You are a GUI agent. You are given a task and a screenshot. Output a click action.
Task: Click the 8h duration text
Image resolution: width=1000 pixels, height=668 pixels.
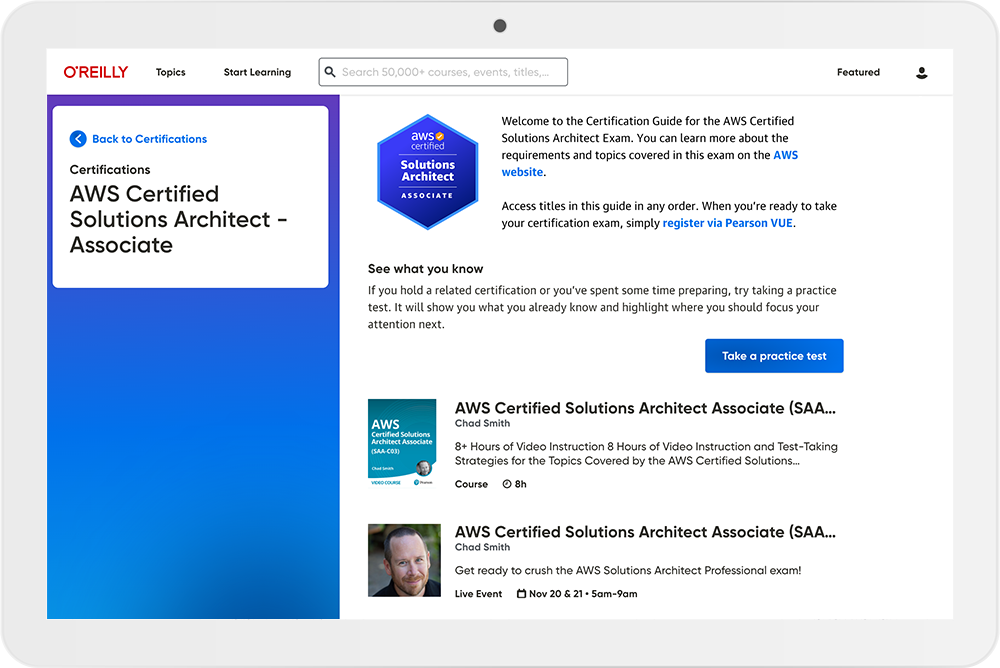point(521,484)
